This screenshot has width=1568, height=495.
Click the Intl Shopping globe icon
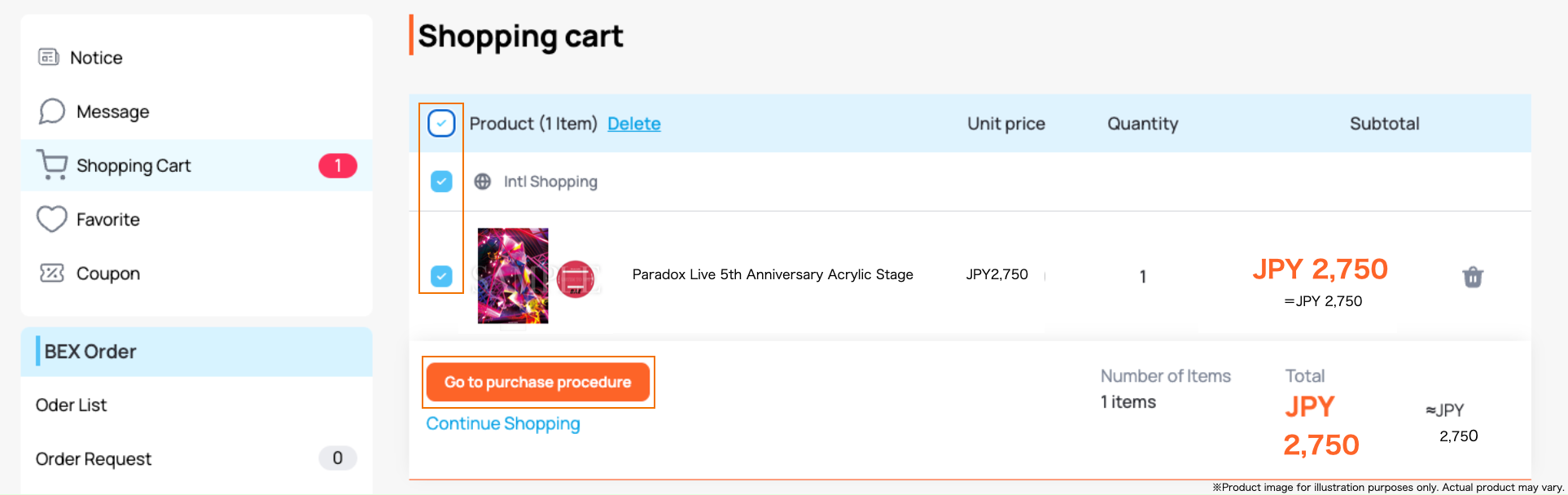click(x=483, y=182)
